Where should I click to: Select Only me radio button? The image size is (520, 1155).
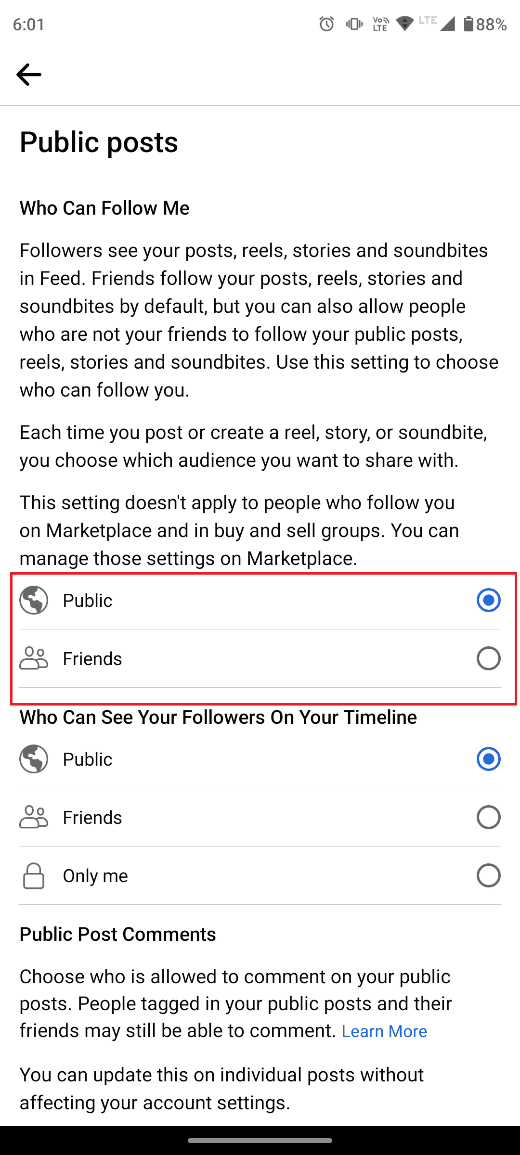[488, 876]
